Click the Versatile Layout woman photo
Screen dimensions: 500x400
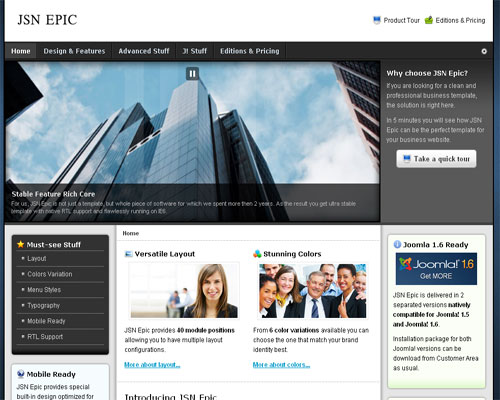pyautogui.click(x=184, y=291)
